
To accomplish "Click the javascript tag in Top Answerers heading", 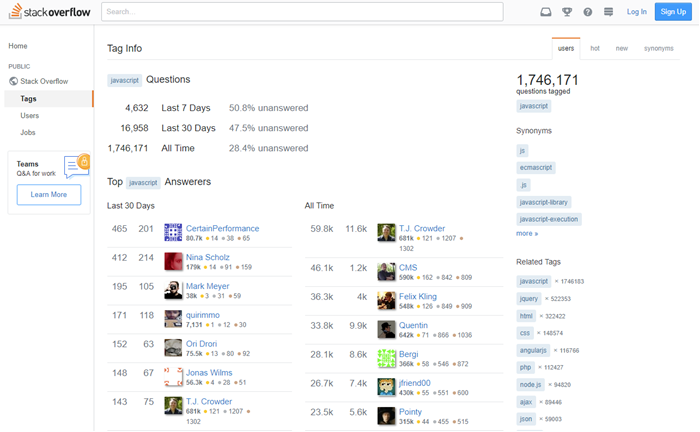I will point(143,183).
